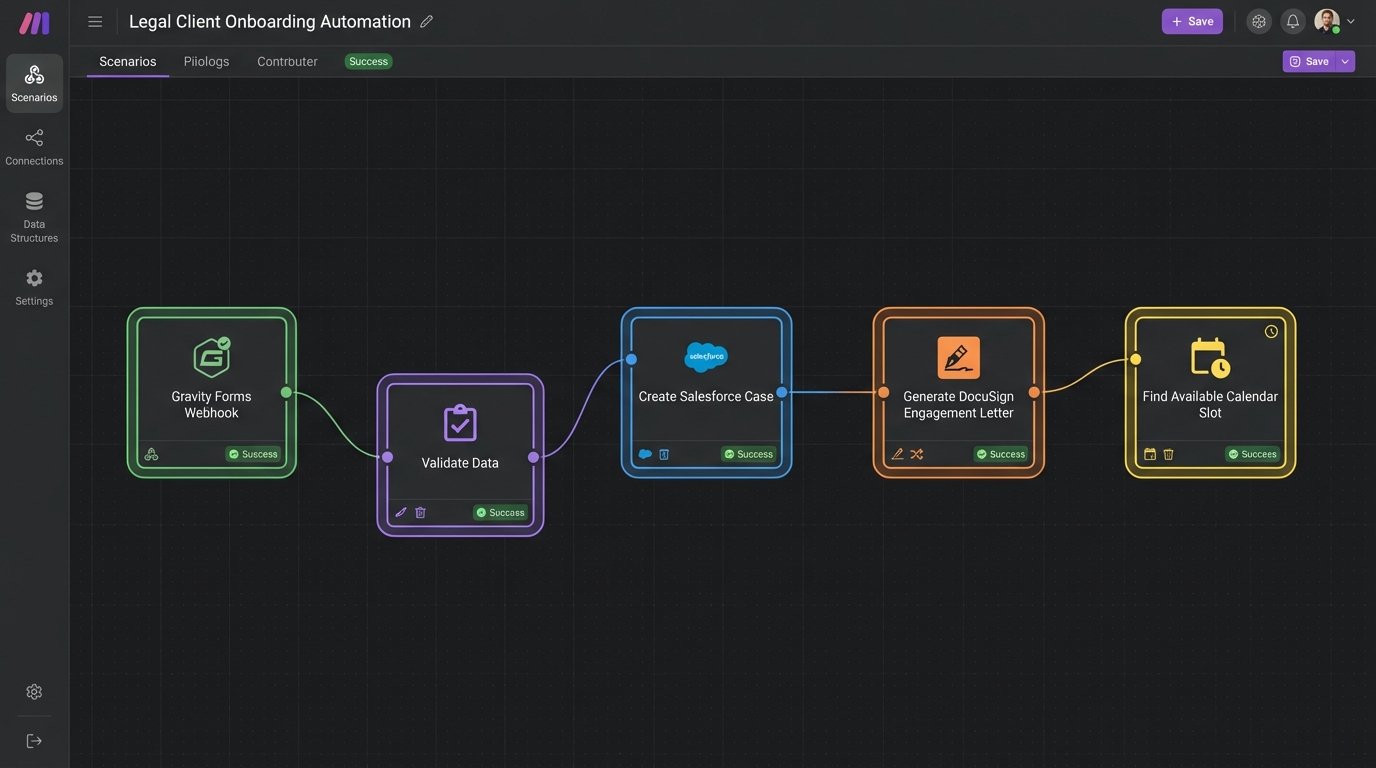Click the green Success badge next to the tabs
Image resolution: width=1376 pixels, height=768 pixels.
tap(368, 61)
